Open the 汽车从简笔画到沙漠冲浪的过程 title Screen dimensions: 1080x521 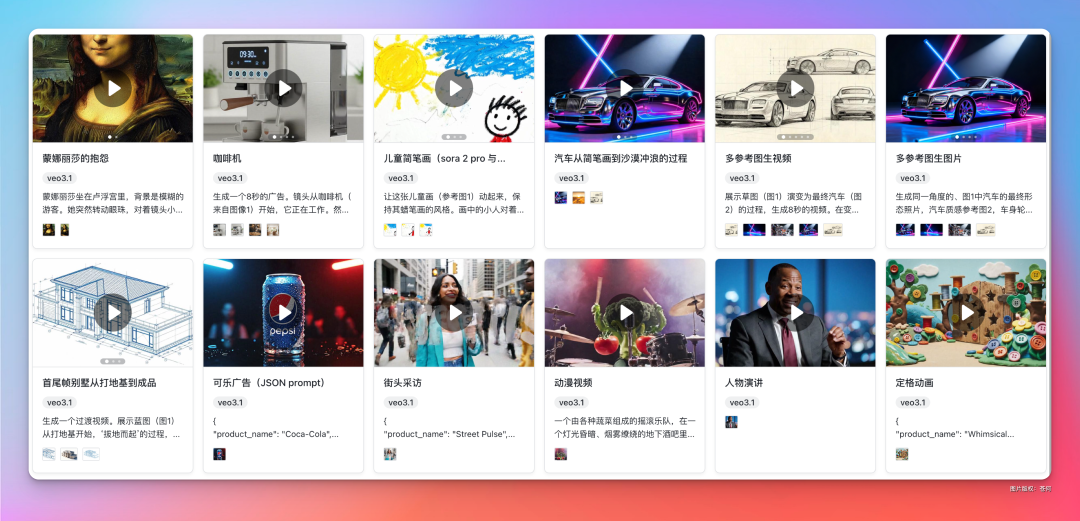pyautogui.click(x=621, y=159)
